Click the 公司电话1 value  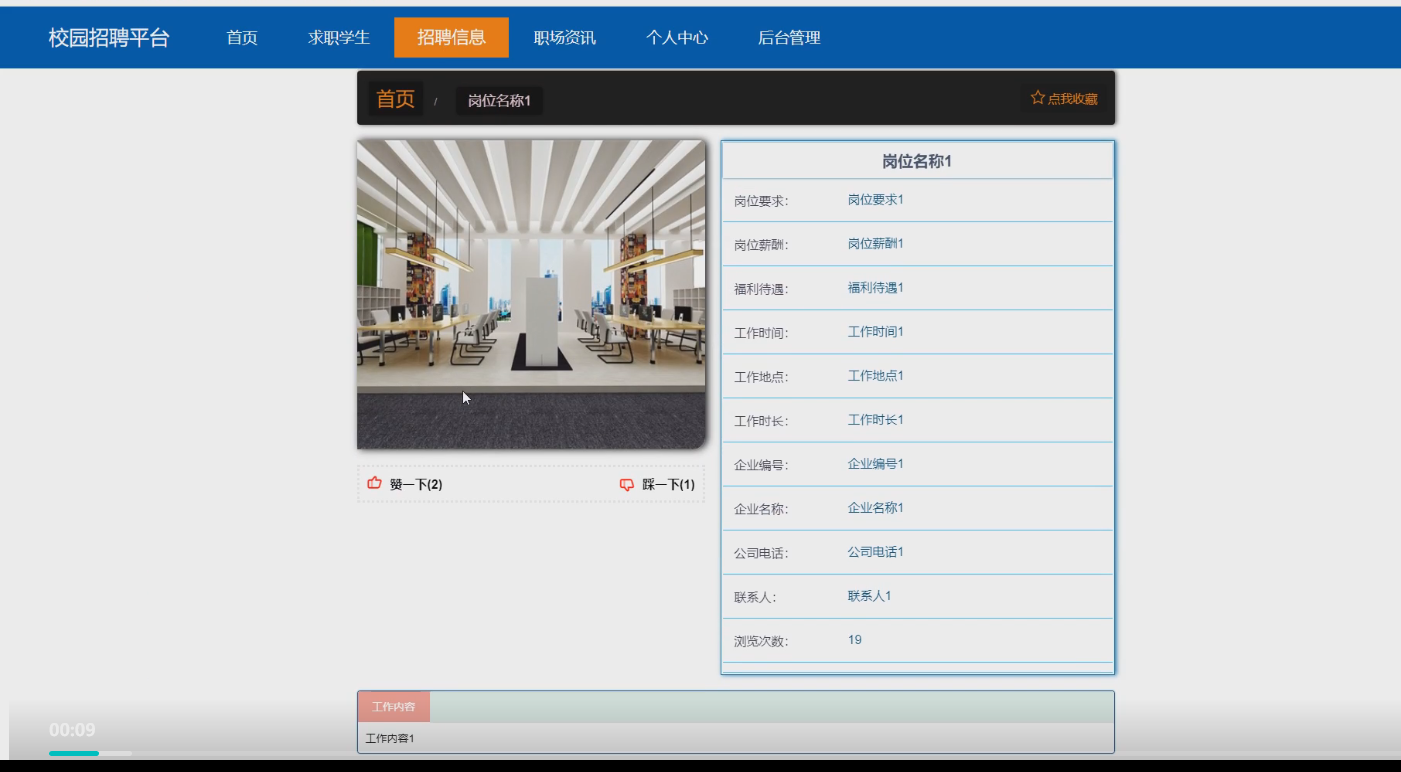tap(876, 552)
